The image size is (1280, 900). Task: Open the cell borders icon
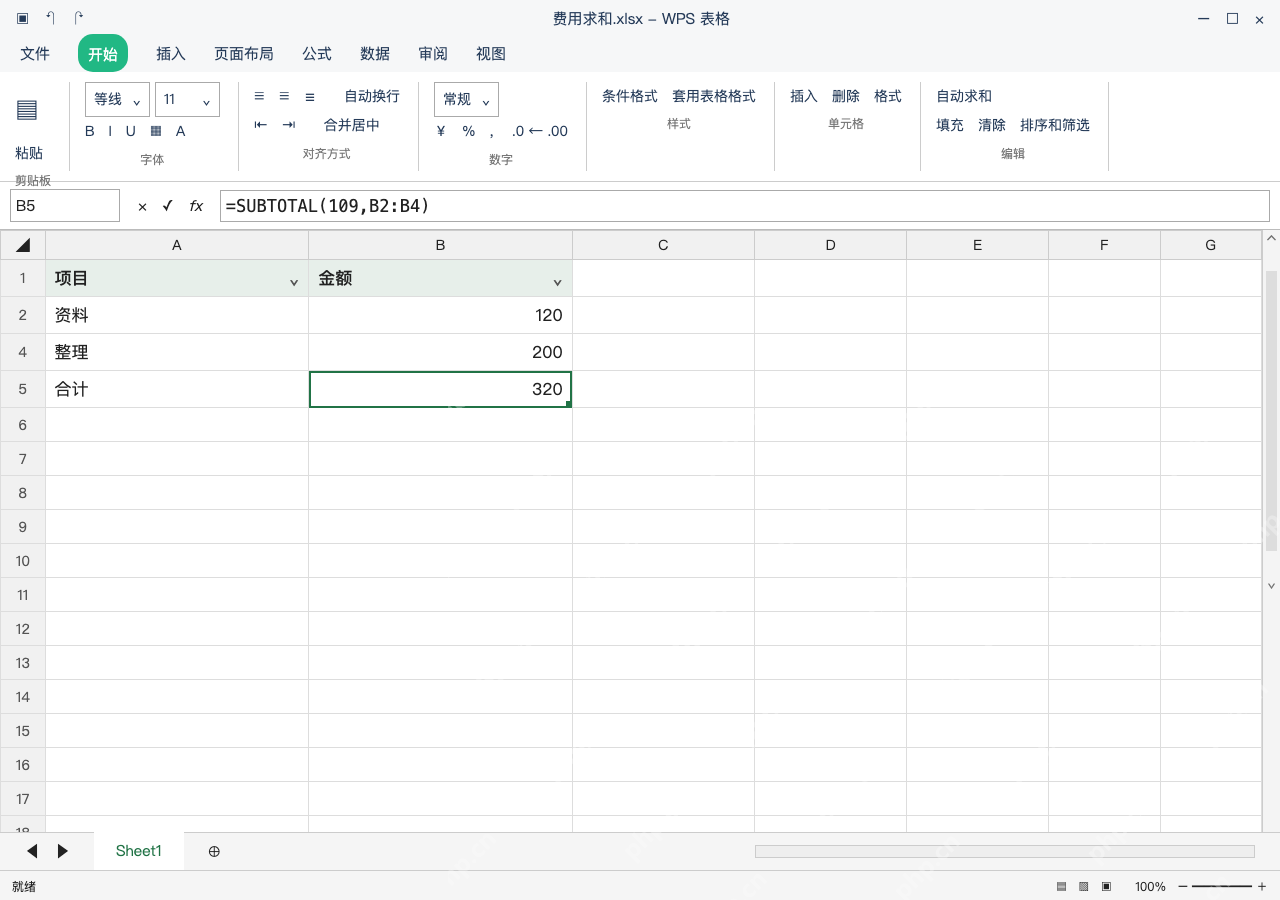(156, 131)
